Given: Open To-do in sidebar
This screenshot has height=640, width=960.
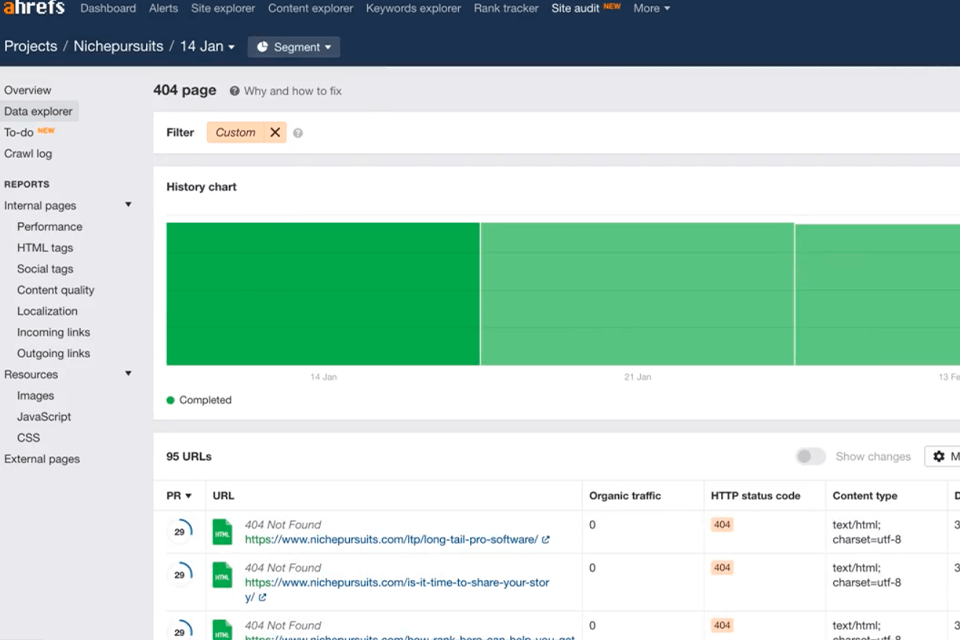Looking at the screenshot, I should [x=18, y=132].
